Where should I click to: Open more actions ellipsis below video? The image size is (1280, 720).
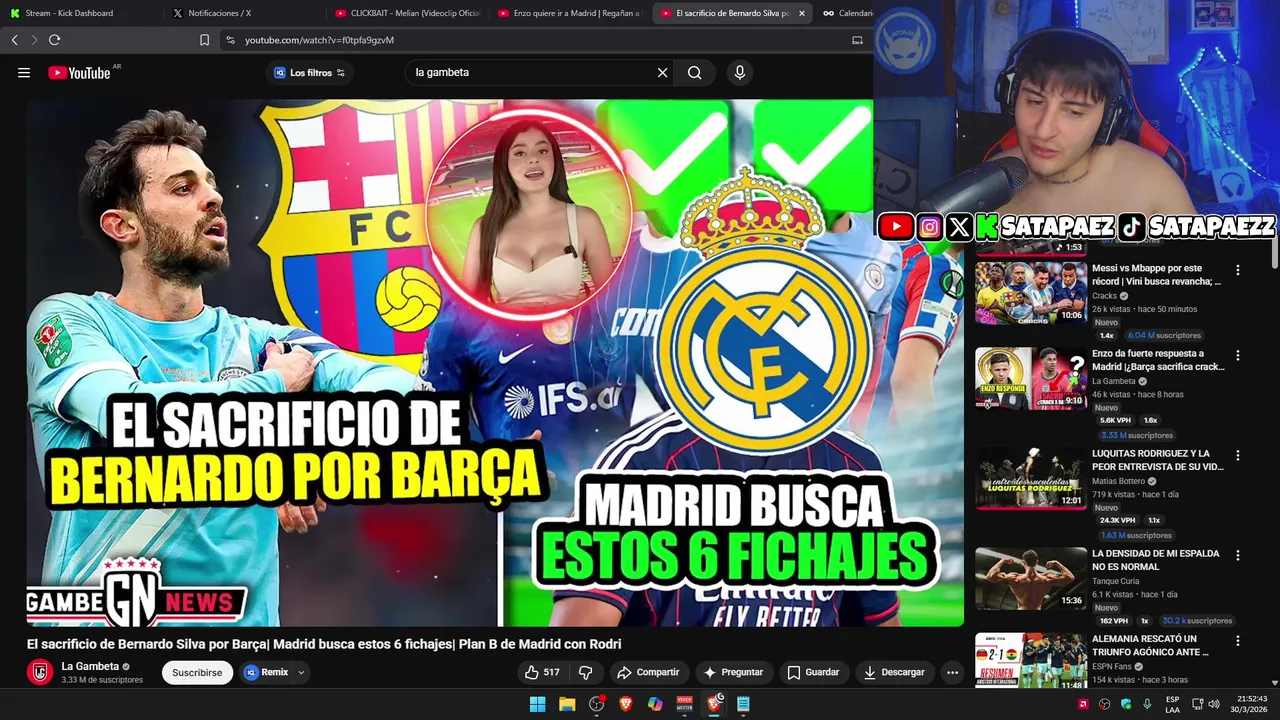(x=952, y=672)
